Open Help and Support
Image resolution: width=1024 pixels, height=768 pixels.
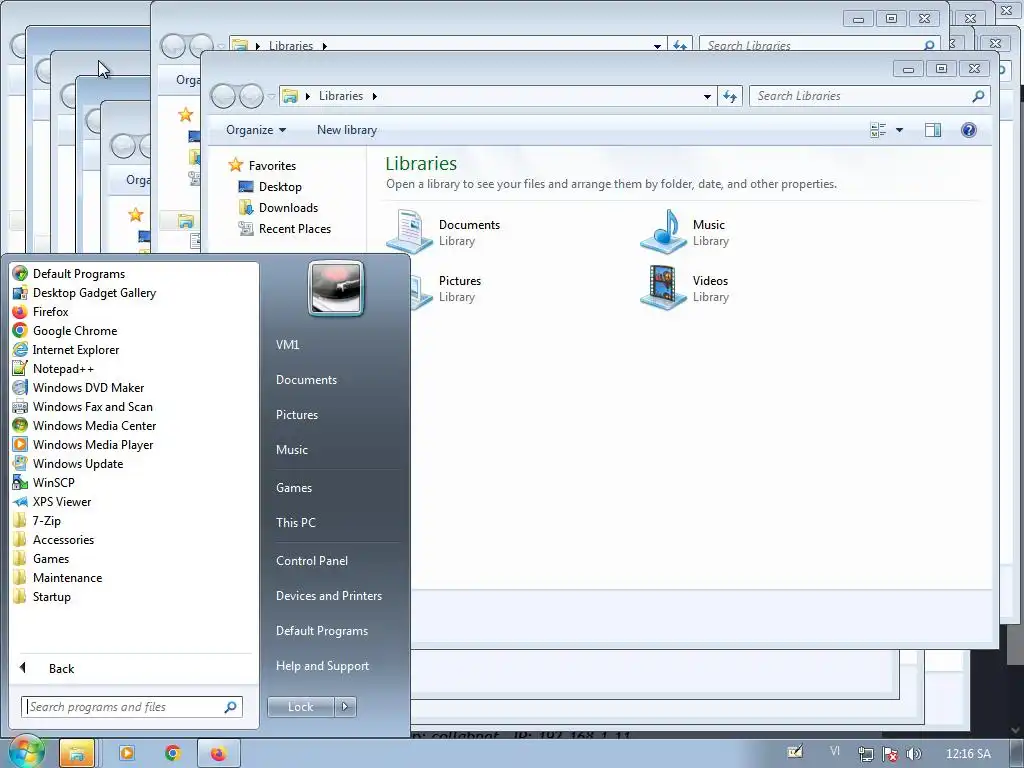pyautogui.click(x=322, y=666)
